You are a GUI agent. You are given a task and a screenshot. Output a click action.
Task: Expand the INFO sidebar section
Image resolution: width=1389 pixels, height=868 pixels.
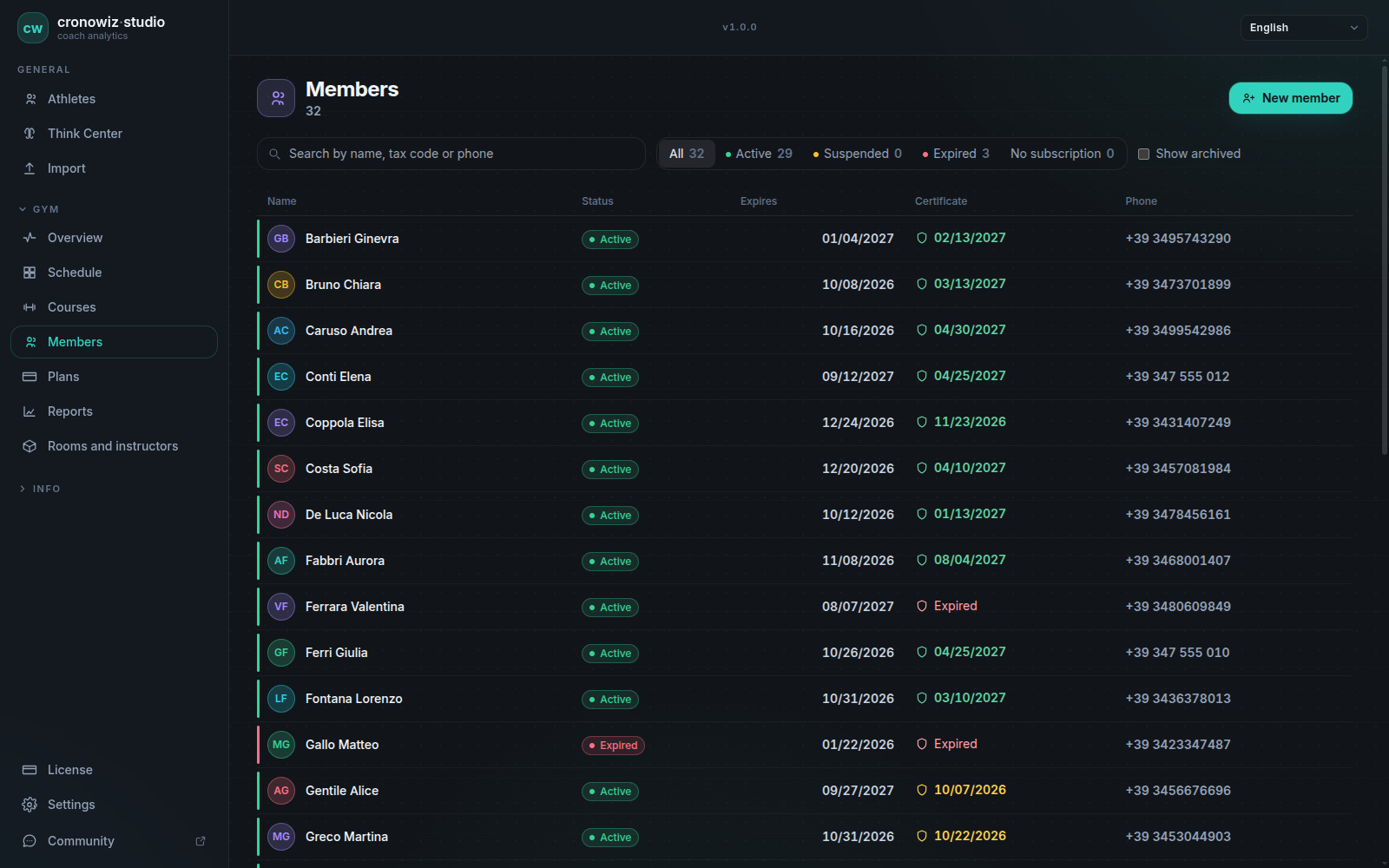39,489
